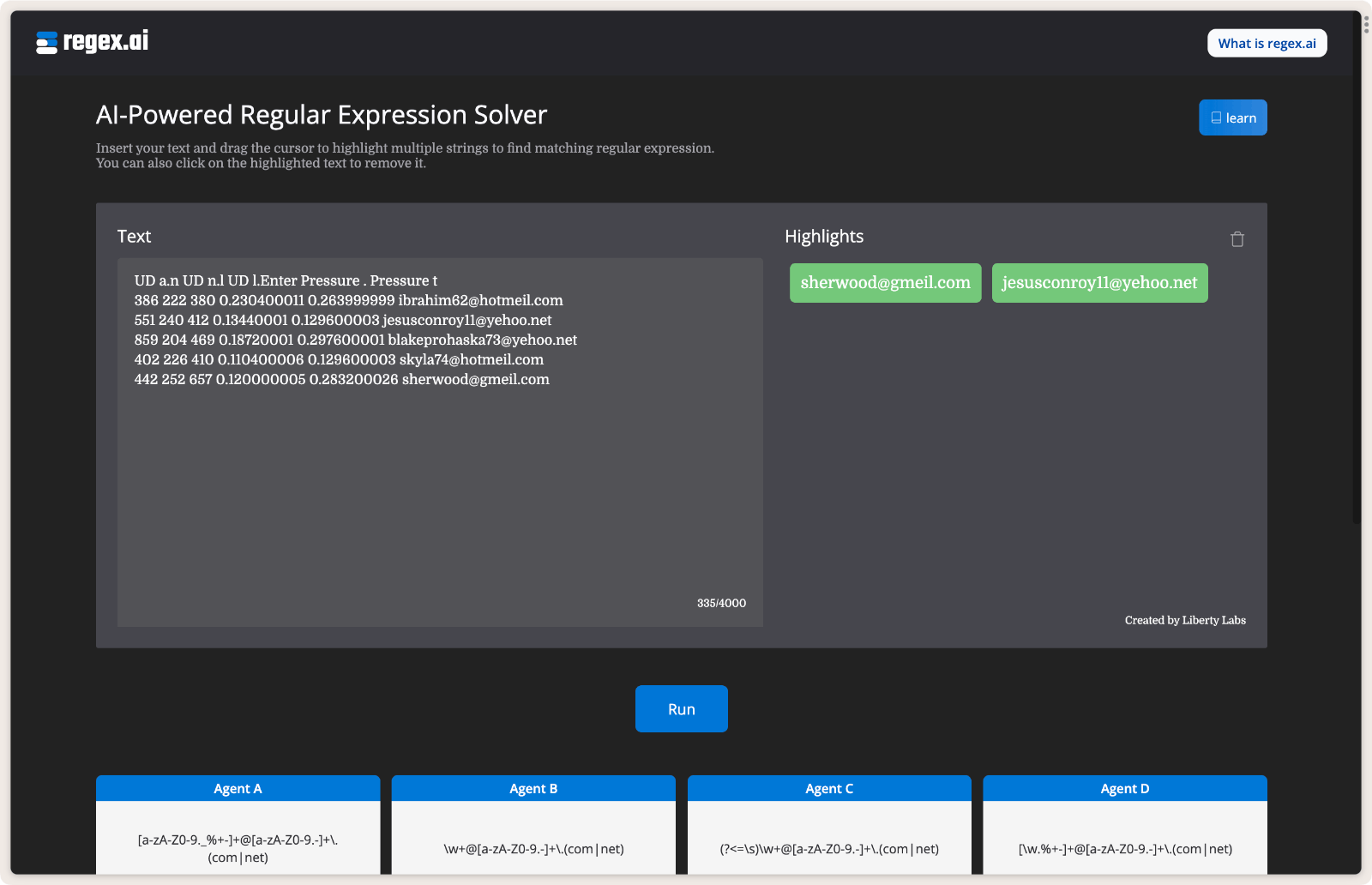Select the Agent C header
The image size is (1372, 885).
828,788
